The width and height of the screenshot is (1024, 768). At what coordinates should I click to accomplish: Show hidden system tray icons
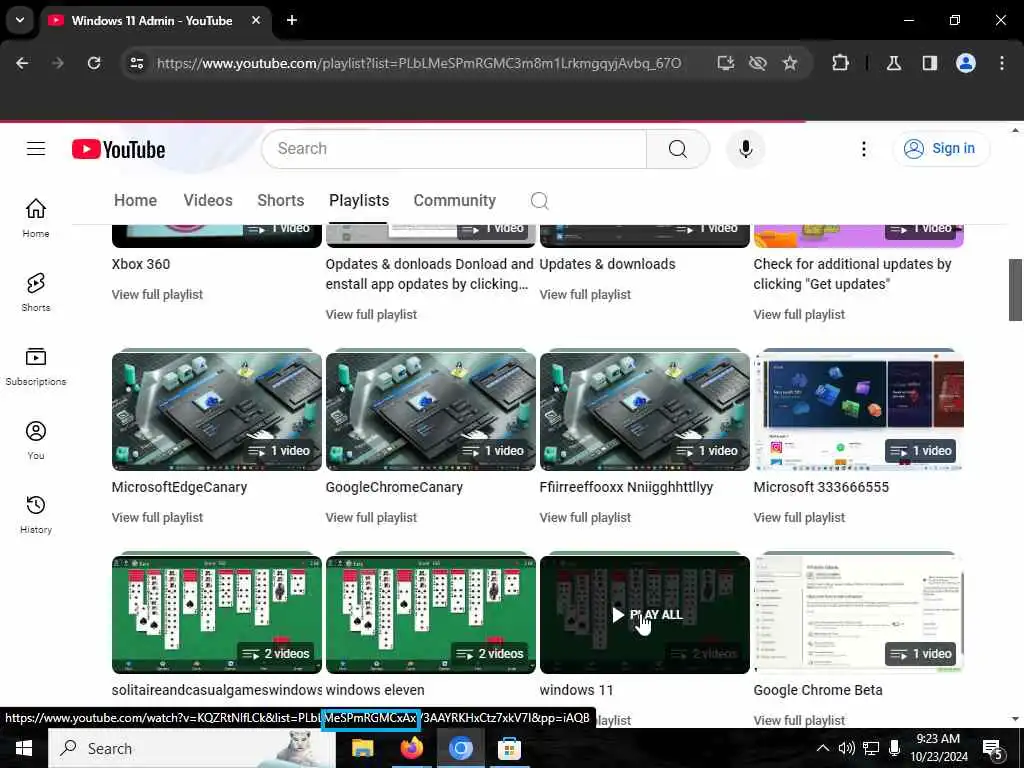point(823,748)
